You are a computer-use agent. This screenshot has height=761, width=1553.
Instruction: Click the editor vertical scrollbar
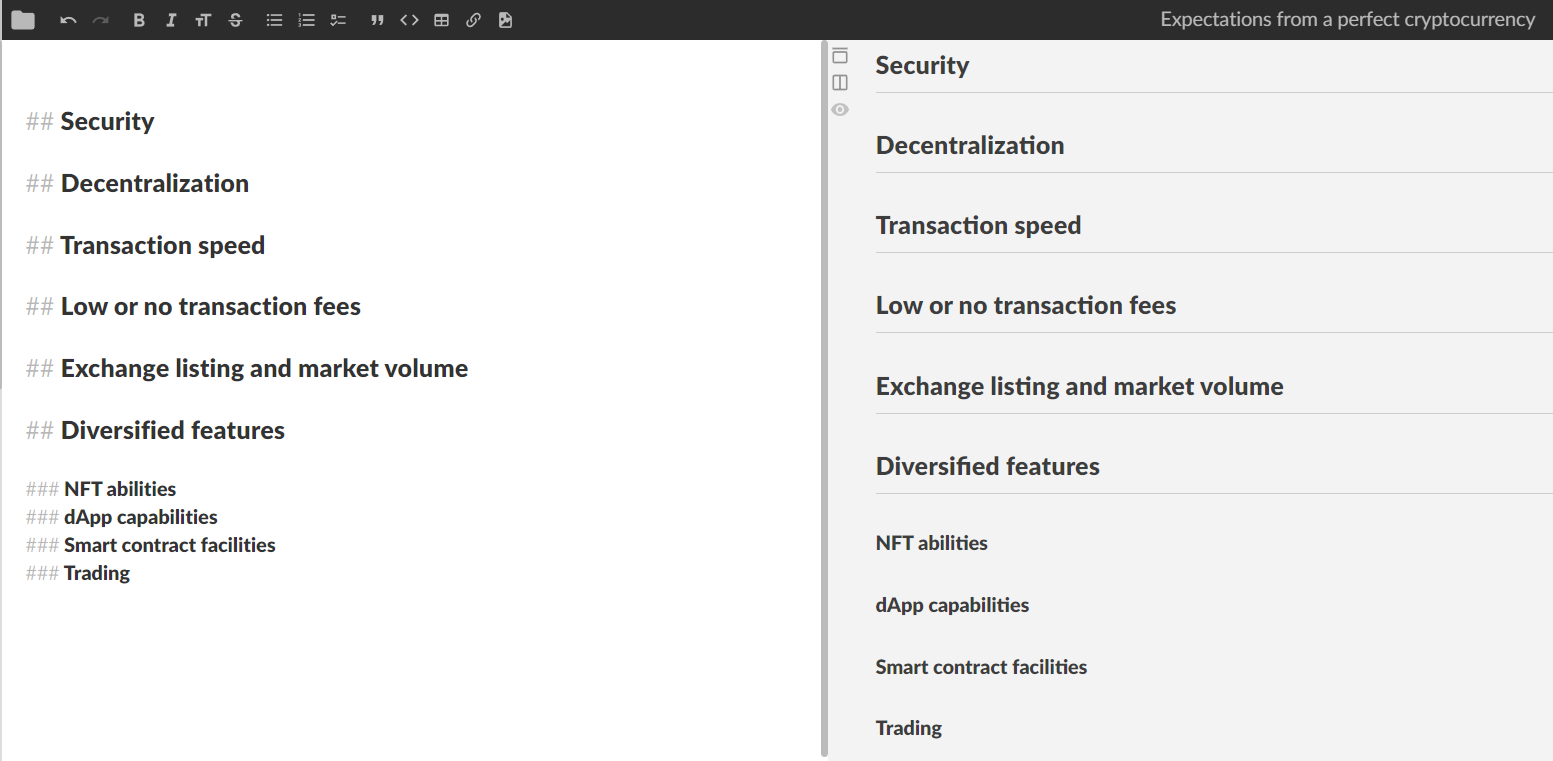pyautogui.click(x=824, y=398)
